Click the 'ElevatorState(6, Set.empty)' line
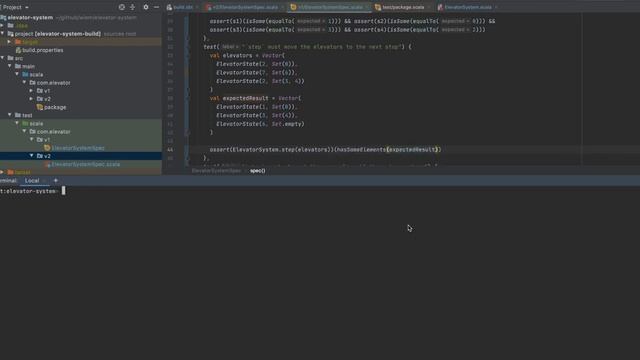This screenshot has height=360, width=640. (260, 124)
